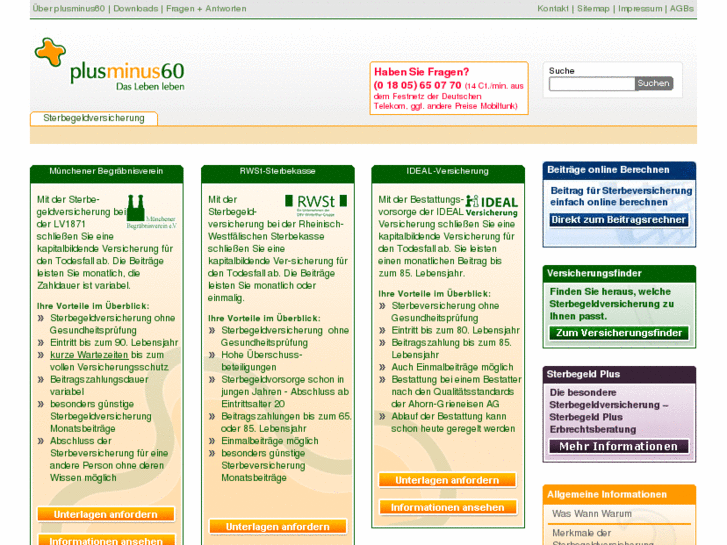Open Fragen + Antworten page
727x545 pixels.
(x=206, y=8)
